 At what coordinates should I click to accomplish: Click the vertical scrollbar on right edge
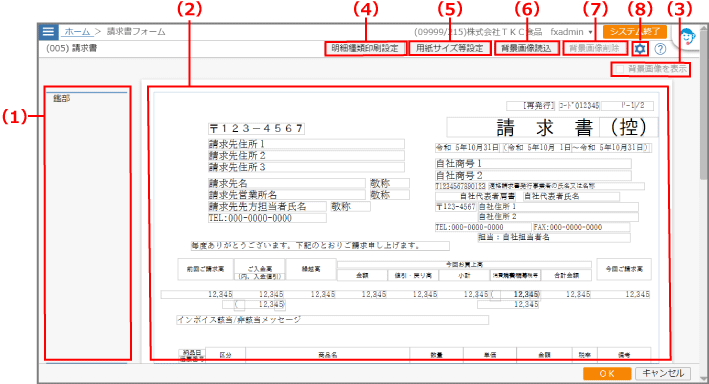coord(704,194)
